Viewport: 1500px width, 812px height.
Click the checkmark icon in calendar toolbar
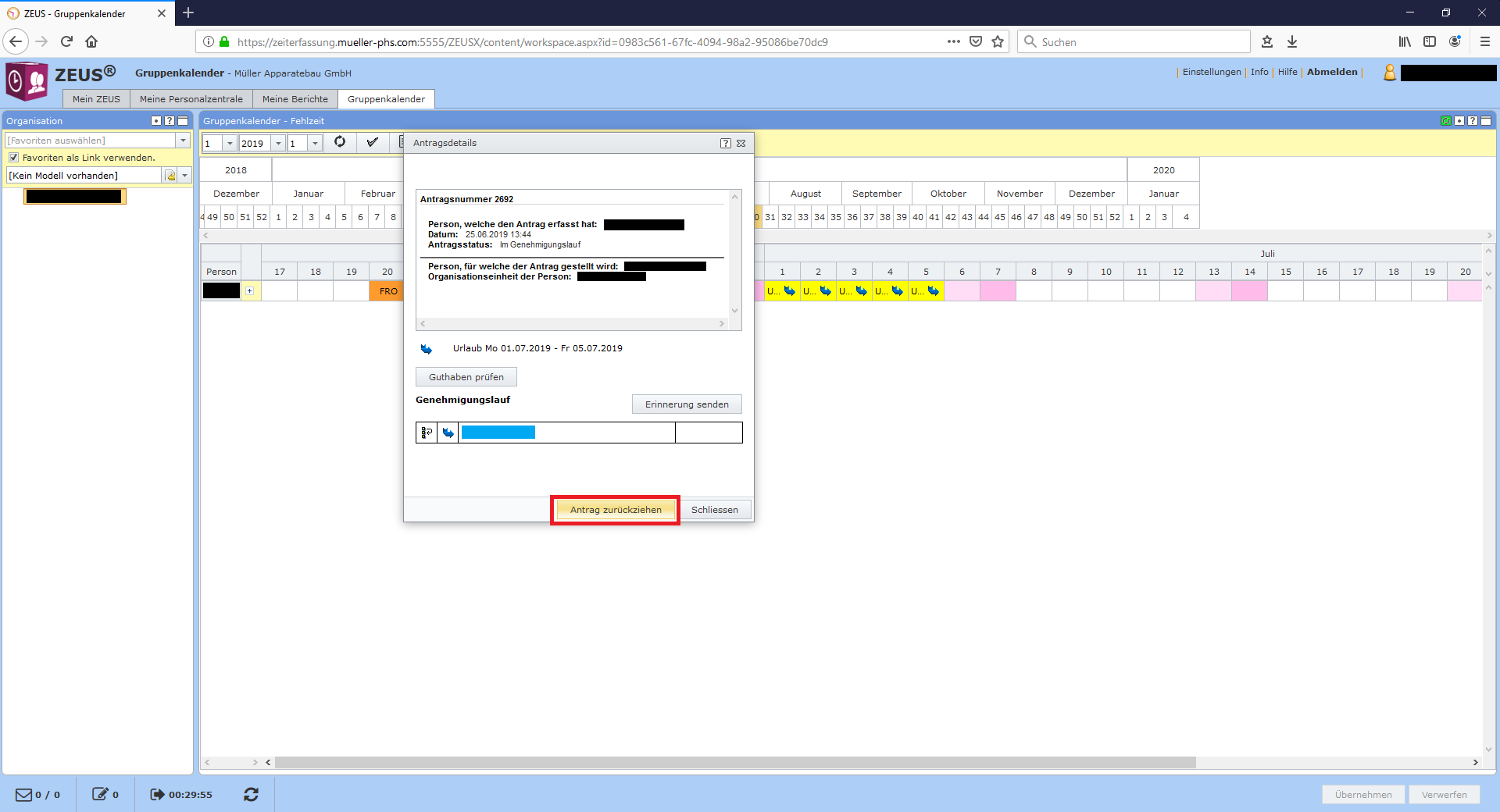point(373,142)
